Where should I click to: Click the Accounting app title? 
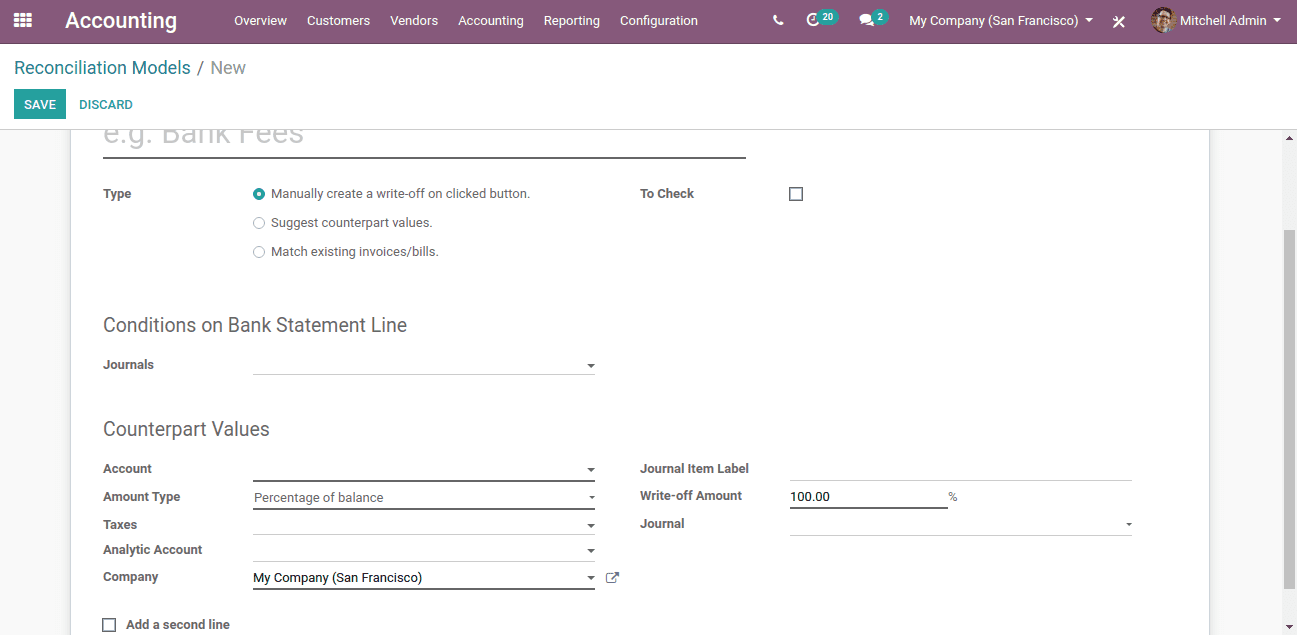121,20
